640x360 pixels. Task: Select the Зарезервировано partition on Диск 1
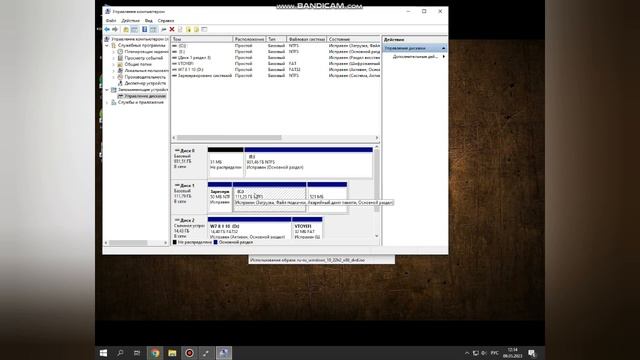[220, 197]
